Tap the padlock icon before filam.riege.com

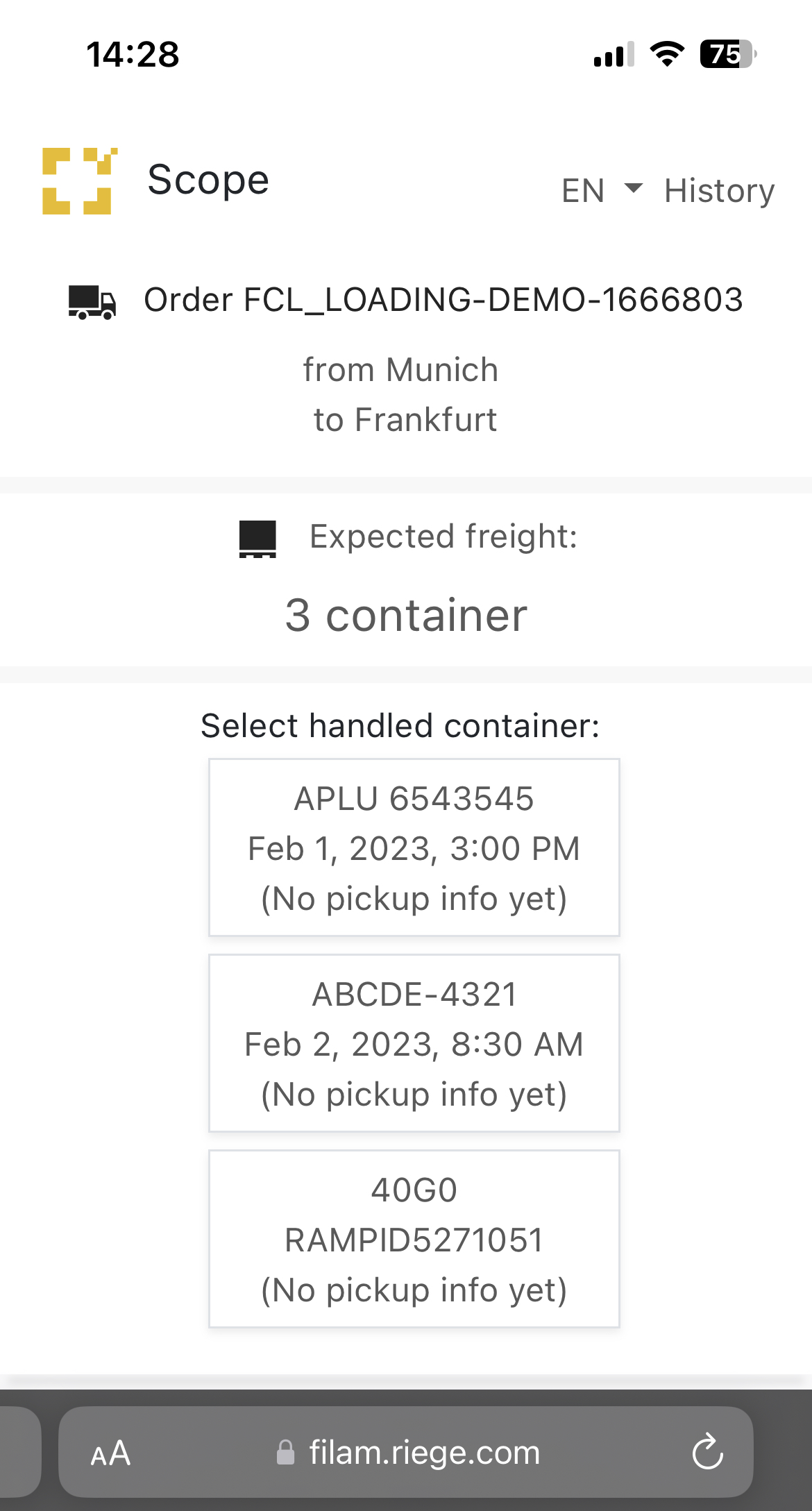[x=285, y=1452]
